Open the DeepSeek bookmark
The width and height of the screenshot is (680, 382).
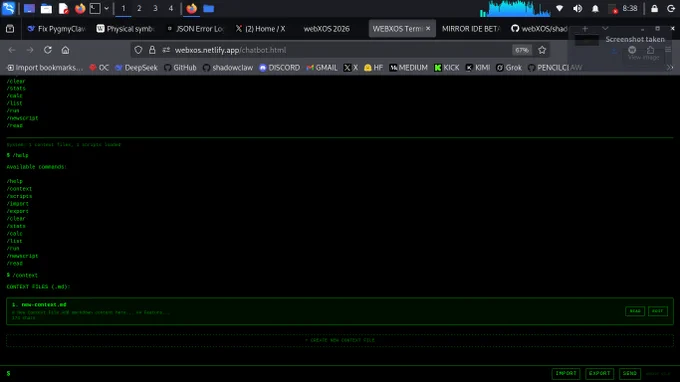(x=136, y=68)
